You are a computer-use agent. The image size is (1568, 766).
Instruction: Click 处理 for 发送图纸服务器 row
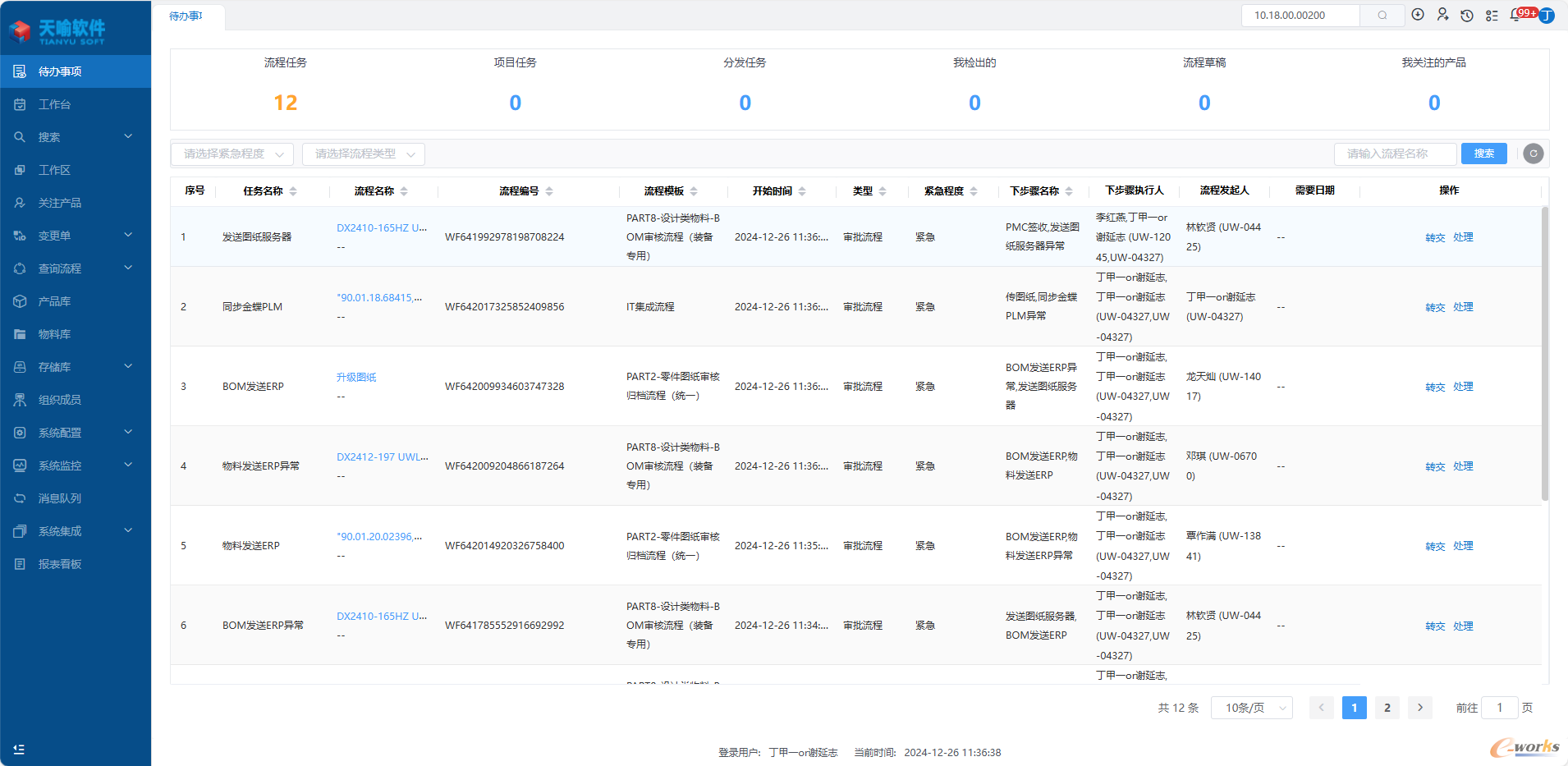point(1463,237)
